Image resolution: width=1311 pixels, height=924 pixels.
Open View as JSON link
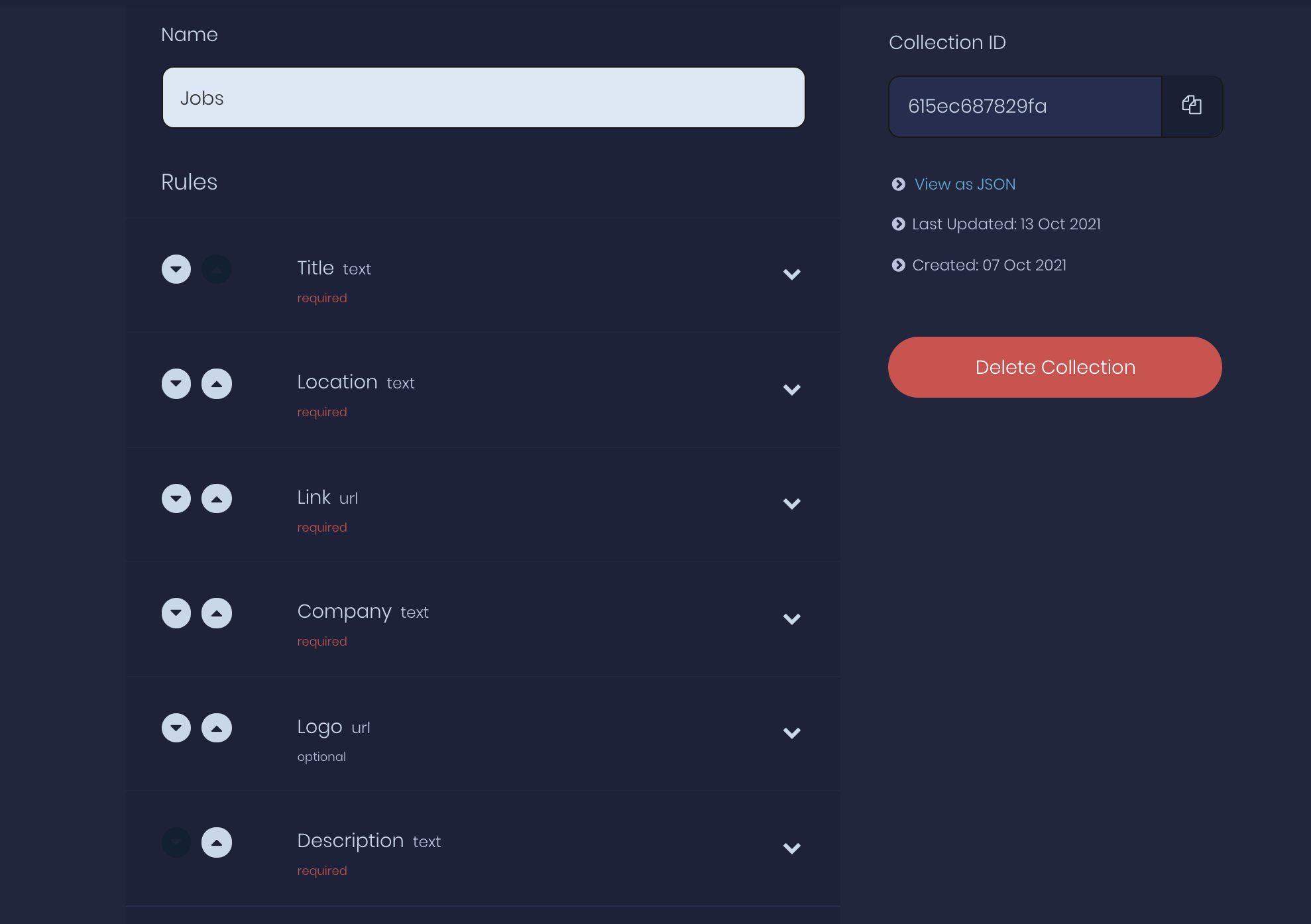pos(965,184)
